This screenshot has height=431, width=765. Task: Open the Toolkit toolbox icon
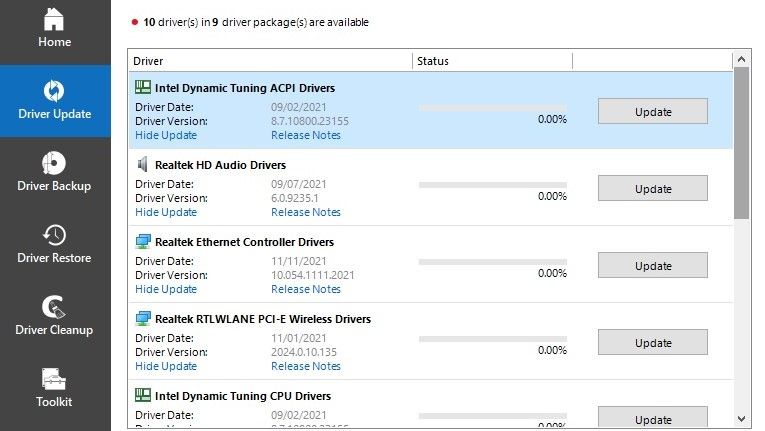pos(55,379)
